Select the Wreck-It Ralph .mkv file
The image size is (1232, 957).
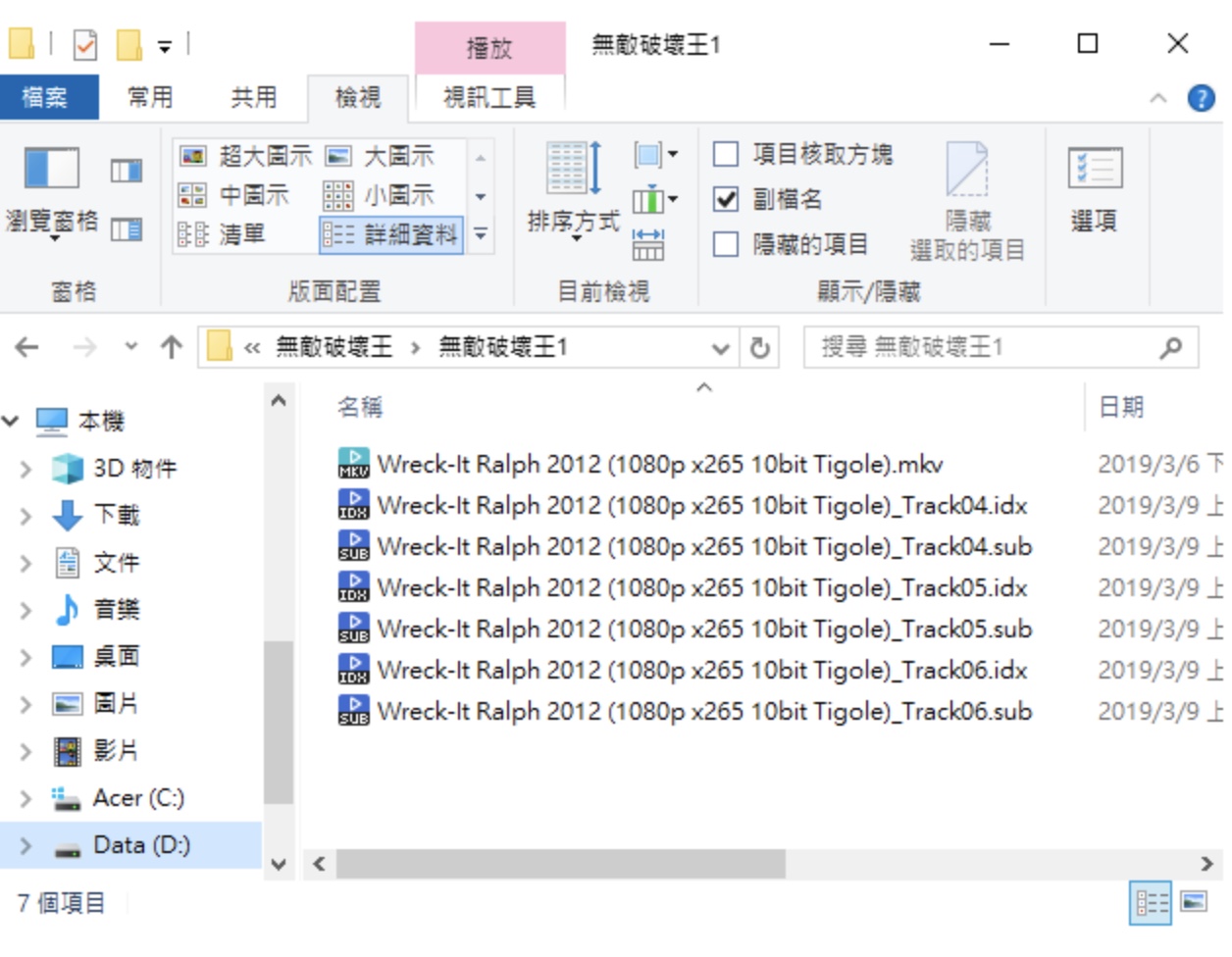640,464
